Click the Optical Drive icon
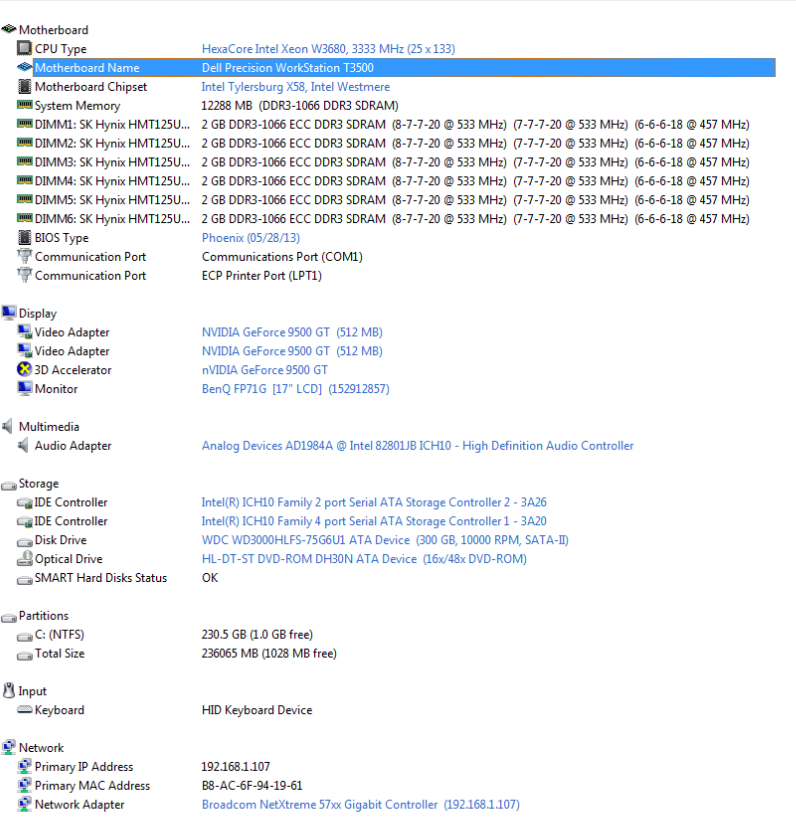 (x=24, y=558)
